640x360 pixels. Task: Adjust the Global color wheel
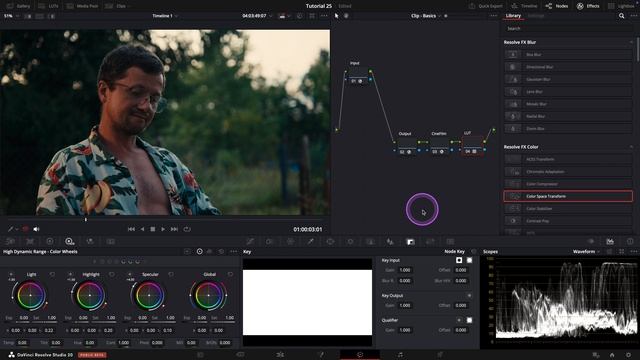(x=209, y=295)
